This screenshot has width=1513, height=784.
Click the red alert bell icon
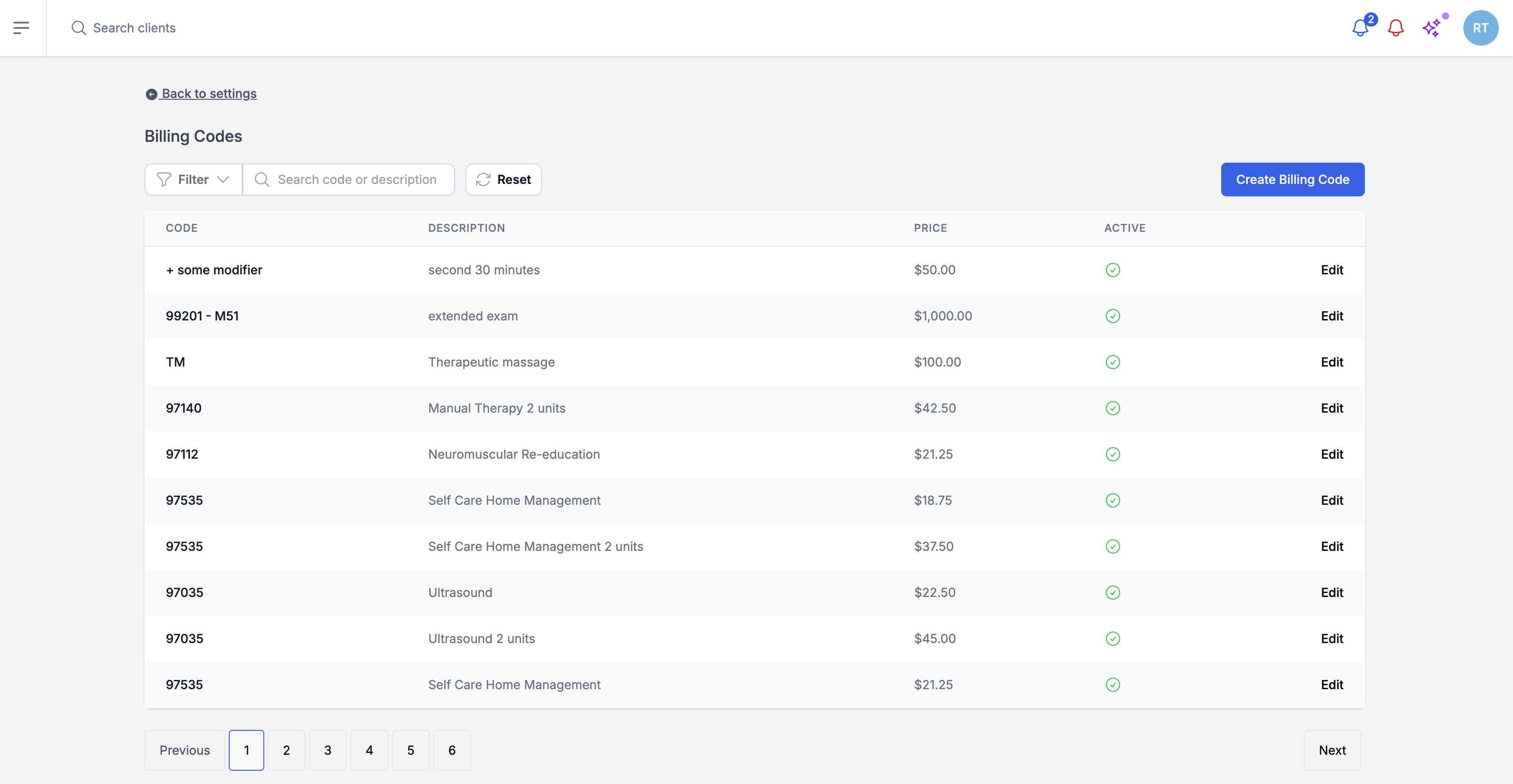tap(1395, 27)
